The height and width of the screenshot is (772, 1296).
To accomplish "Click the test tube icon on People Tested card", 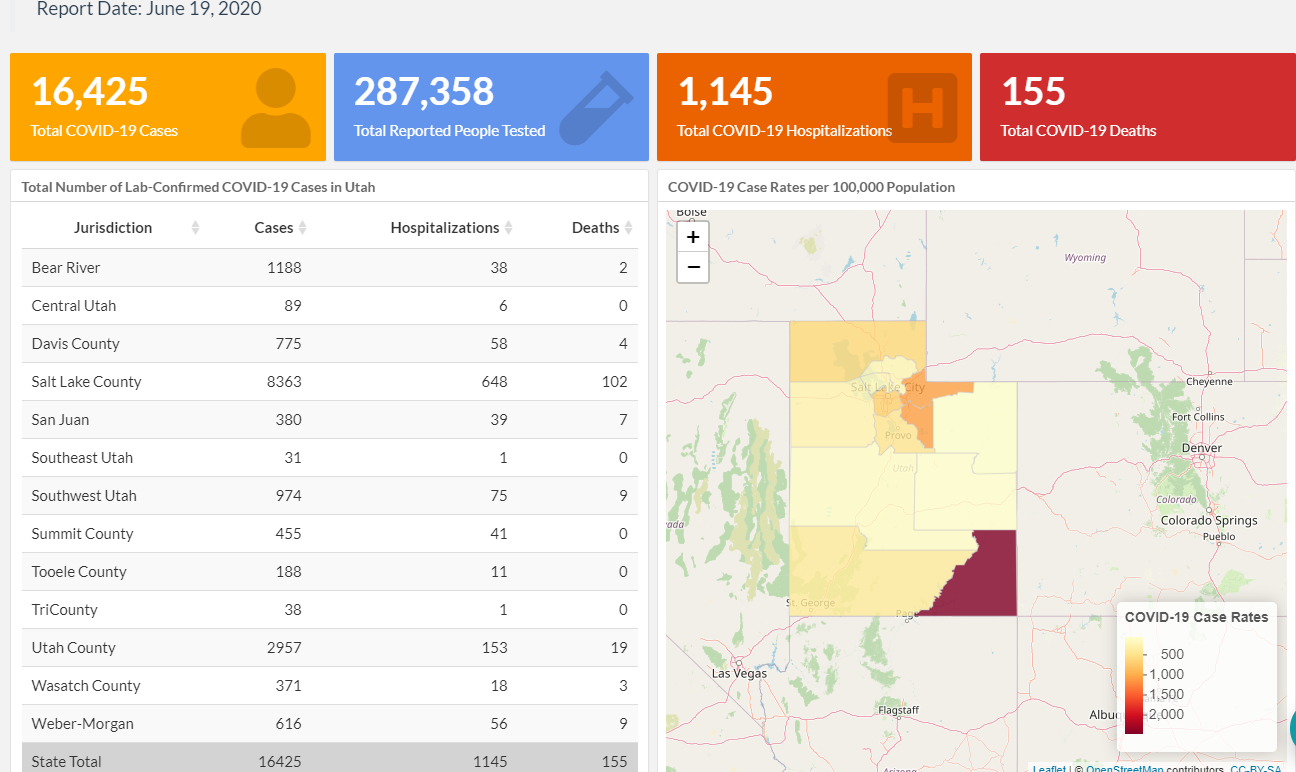I will point(595,107).
